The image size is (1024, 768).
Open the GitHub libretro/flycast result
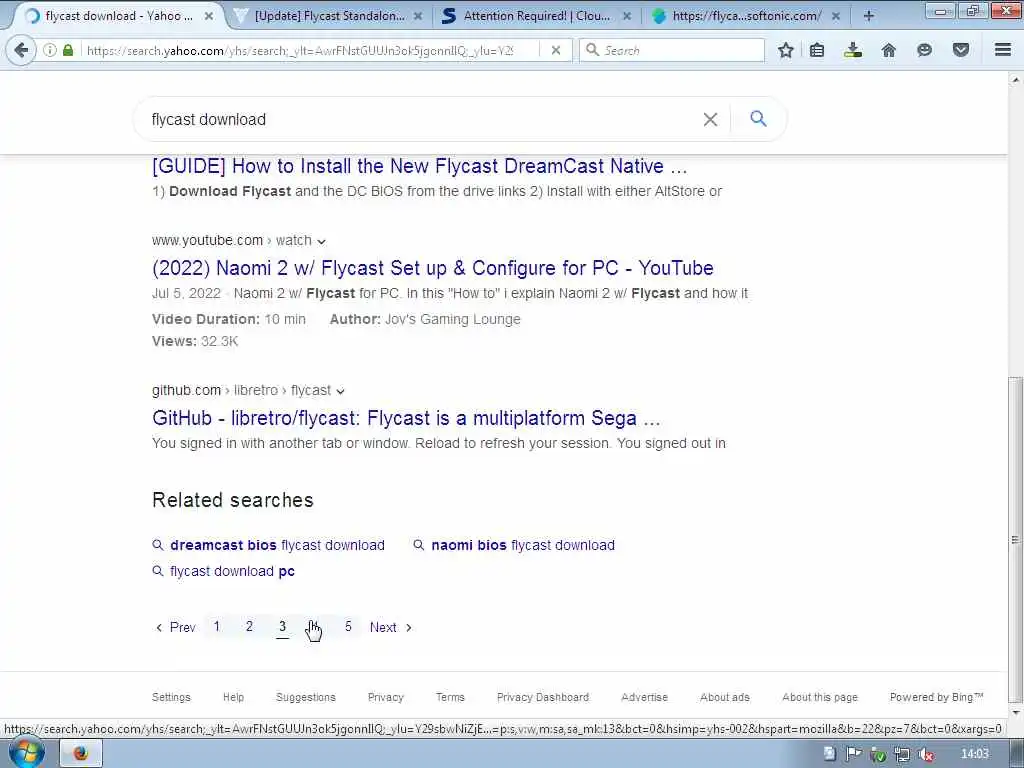(x=406, y=418)
